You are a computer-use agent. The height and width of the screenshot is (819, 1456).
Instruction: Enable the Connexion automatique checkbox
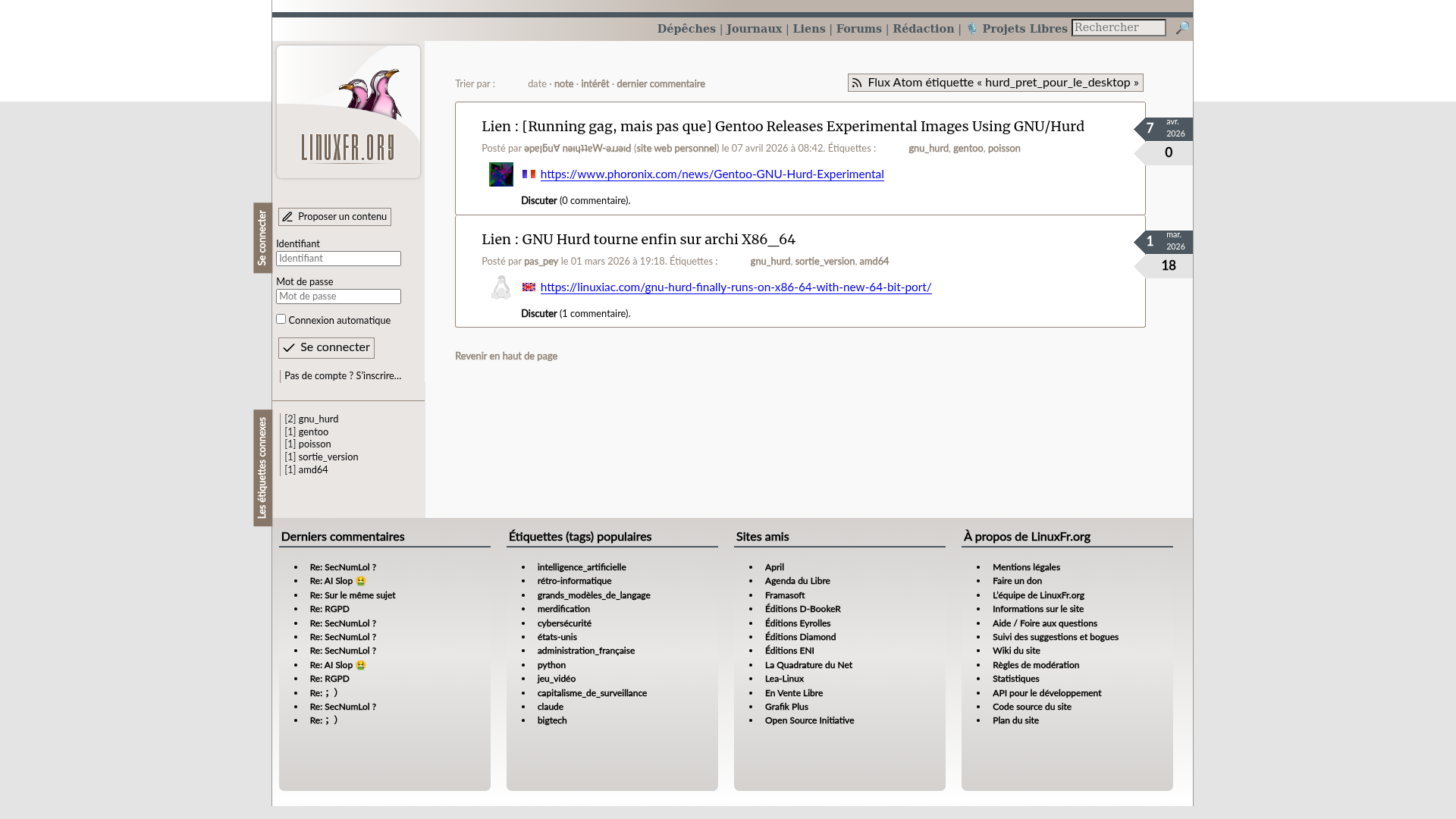pos(281,319)
